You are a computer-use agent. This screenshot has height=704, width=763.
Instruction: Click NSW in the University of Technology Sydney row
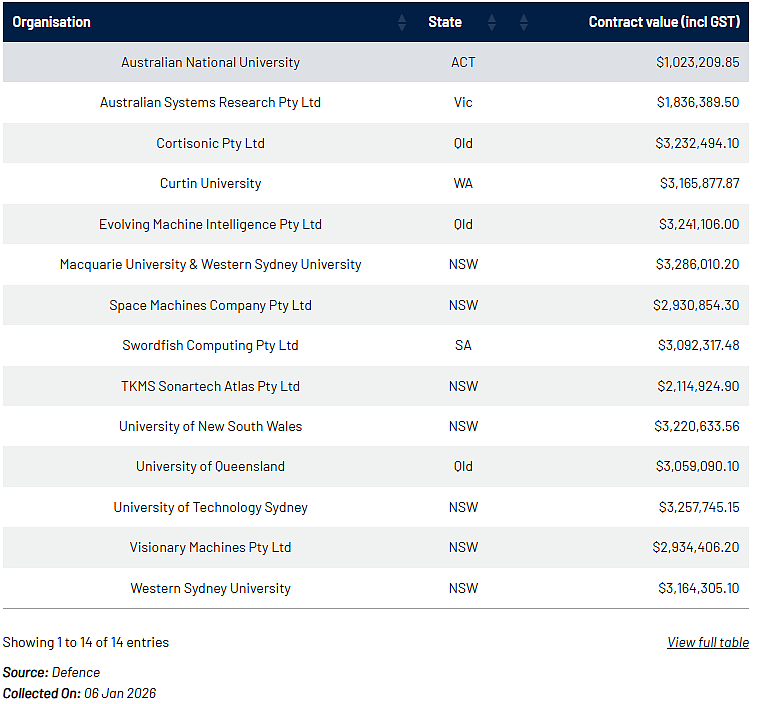[x=463, y=507]
